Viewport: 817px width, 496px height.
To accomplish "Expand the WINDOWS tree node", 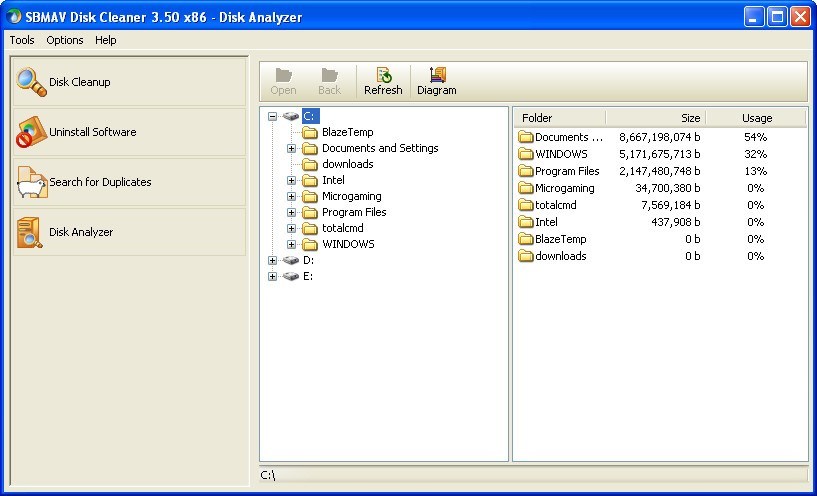I will click(291, 244).
